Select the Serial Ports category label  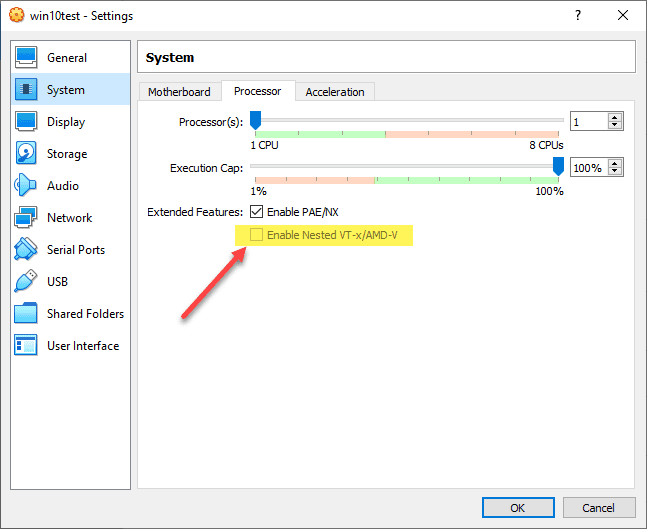[x=76, y=250]
